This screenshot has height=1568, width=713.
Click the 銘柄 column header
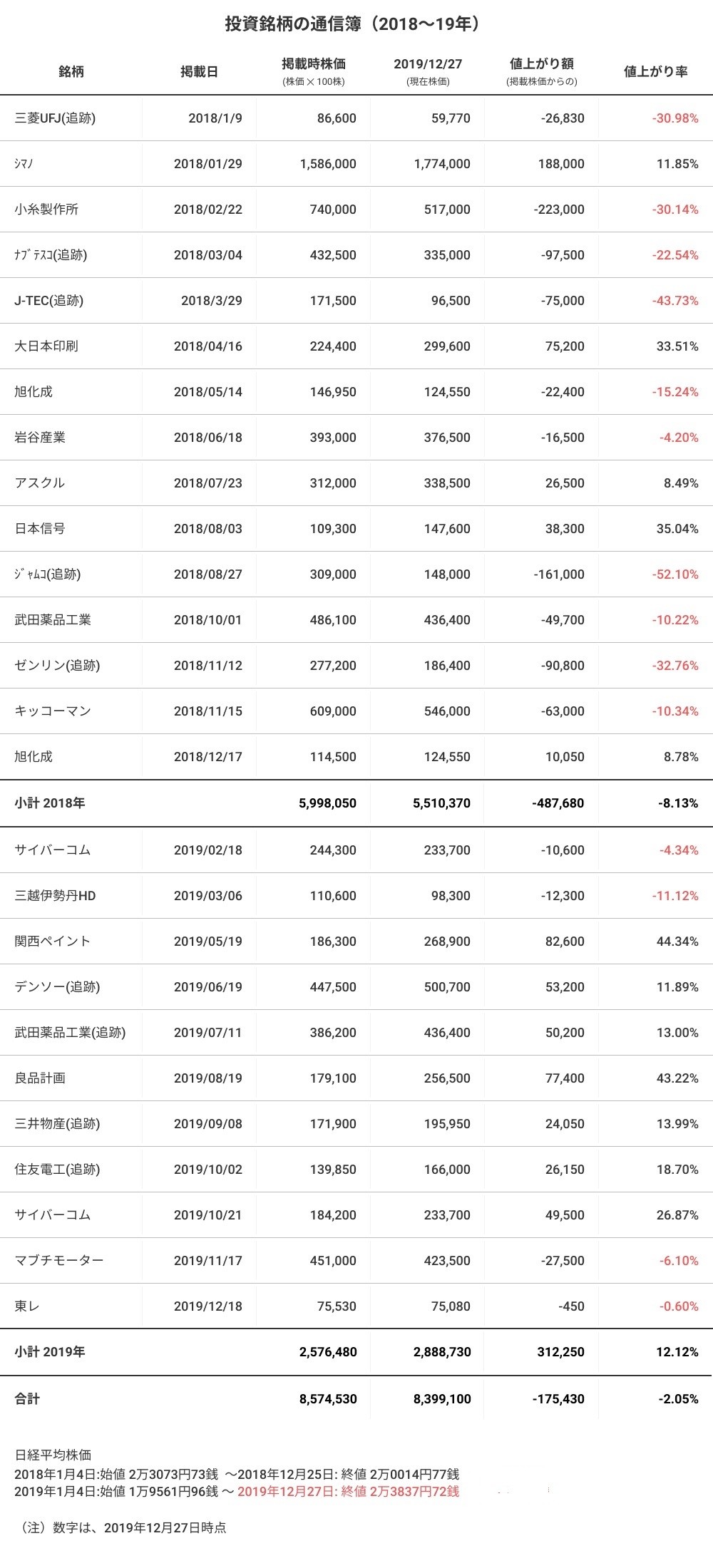click(x=71, y=71)
